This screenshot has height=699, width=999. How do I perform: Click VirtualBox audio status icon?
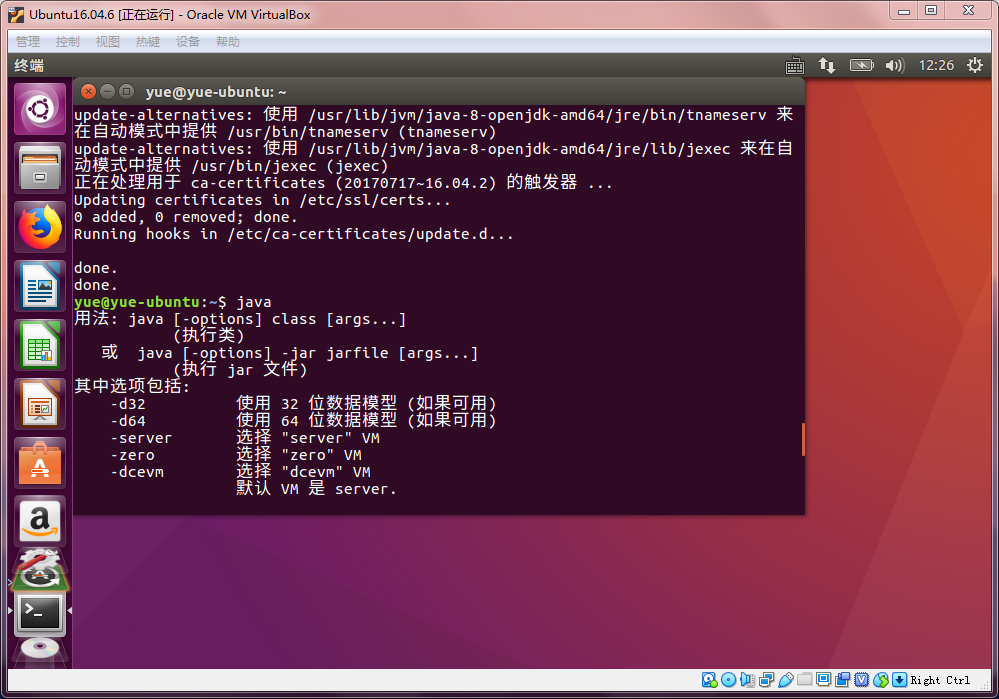(747, 680)
